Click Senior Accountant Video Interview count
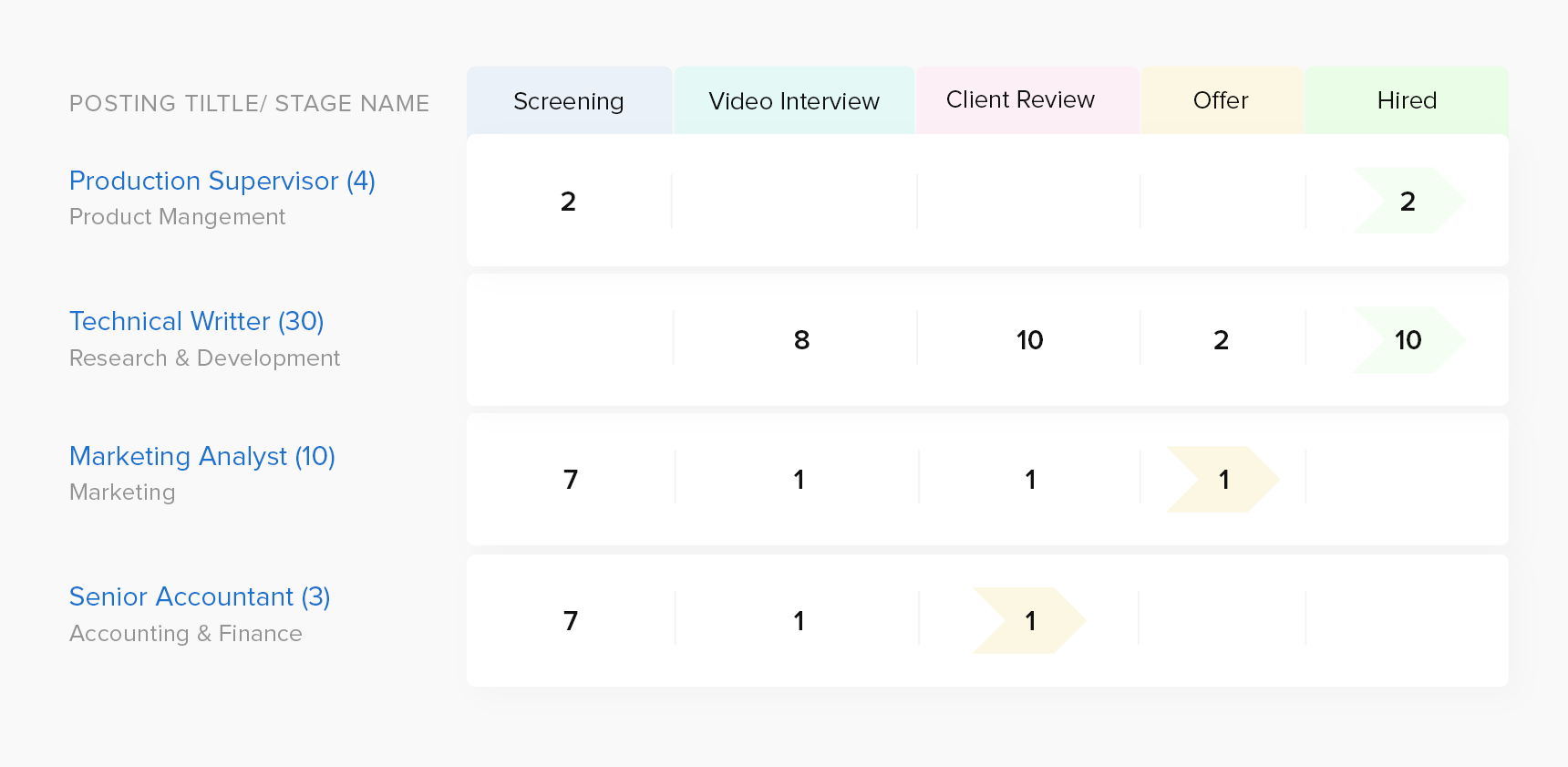The height and width of the screenshot is (767, 1568). (799, 621)
